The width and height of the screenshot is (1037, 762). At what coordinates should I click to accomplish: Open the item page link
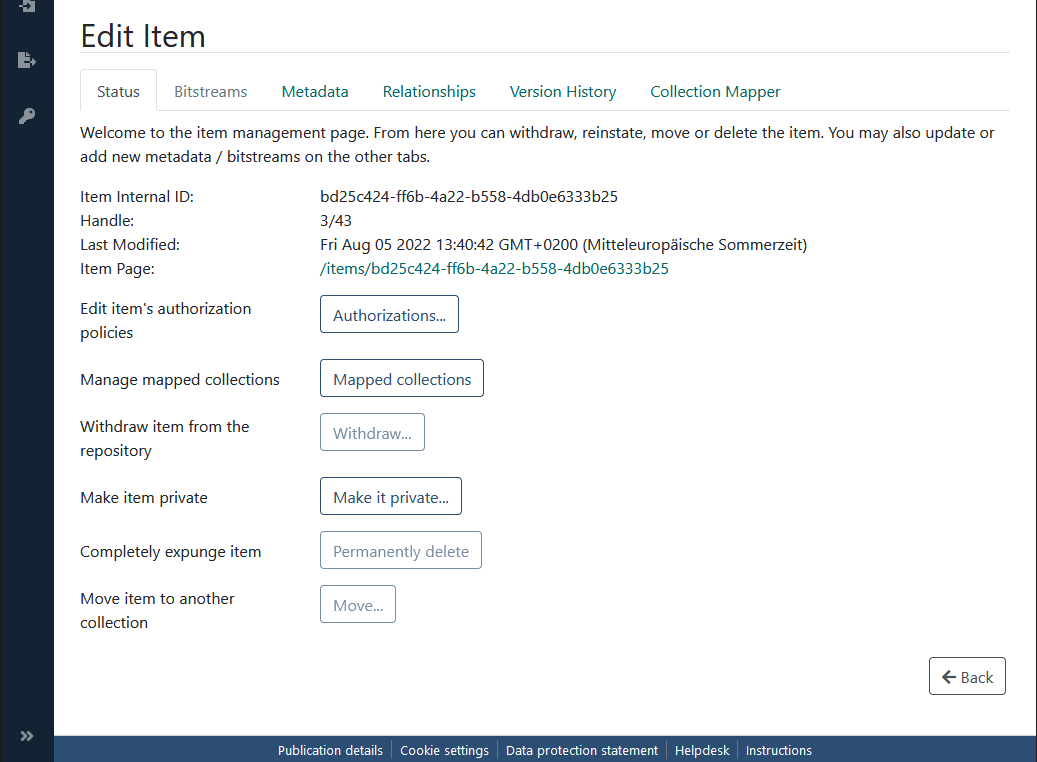[494, 269]
